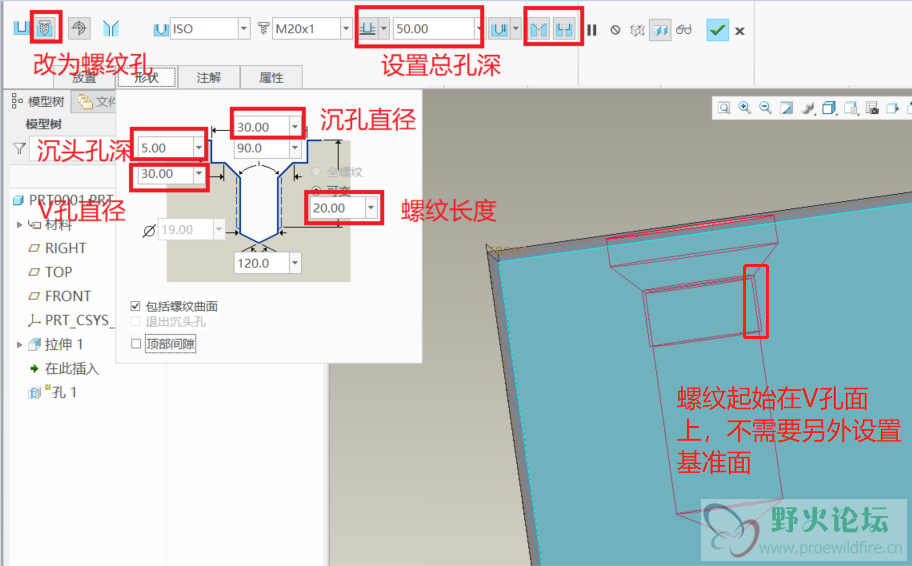Click the verify glasses icon

684,30
